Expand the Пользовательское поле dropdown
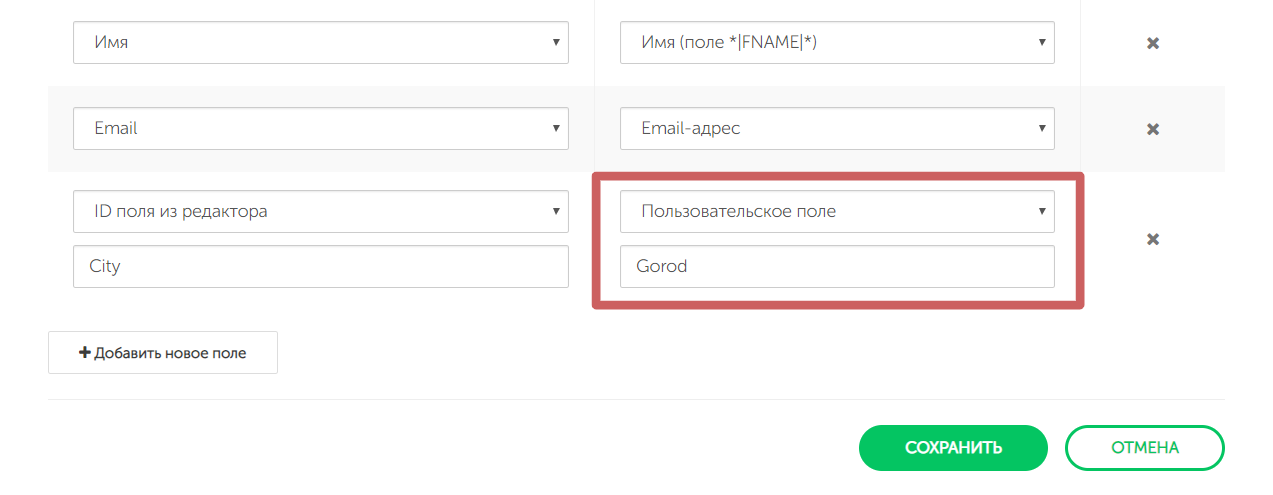The width and height of the screenshot is (1273, 495). coord(836,211)
